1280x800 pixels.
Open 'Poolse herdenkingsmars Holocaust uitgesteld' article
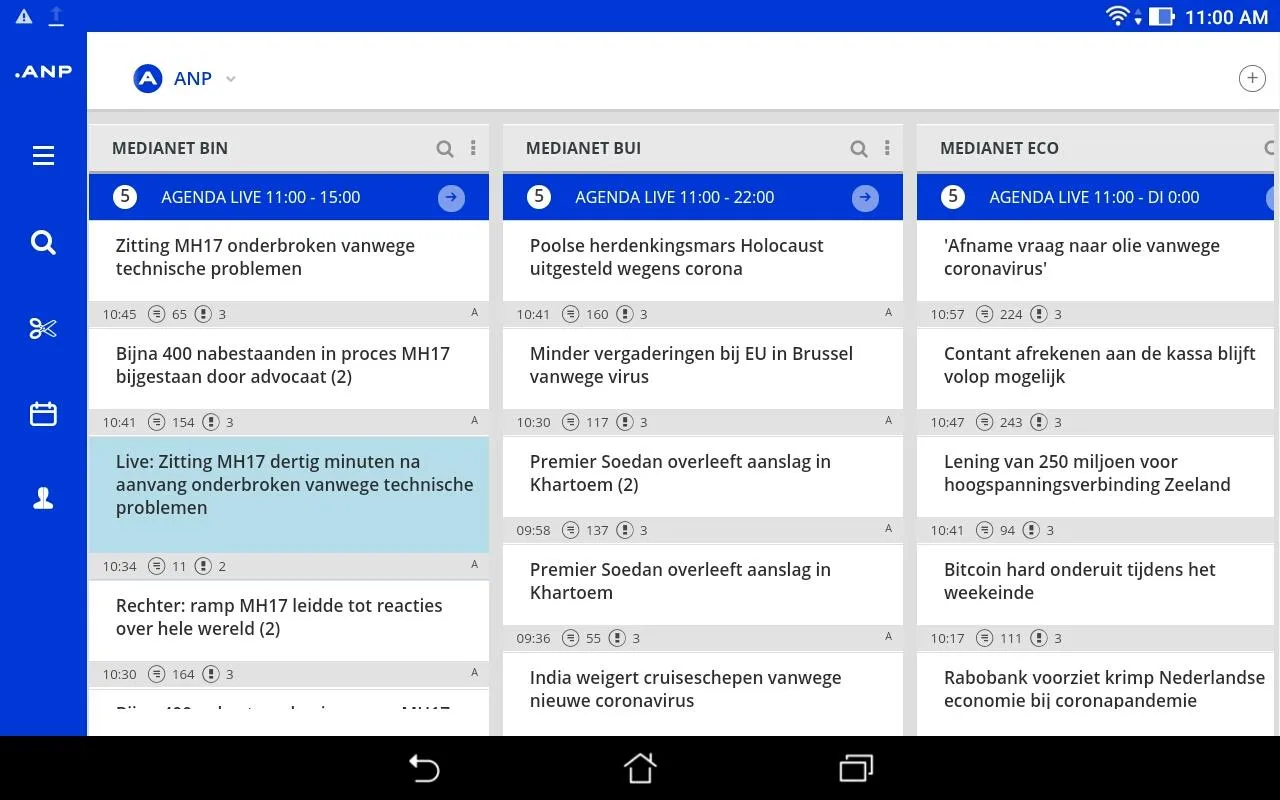pyautogui.click(x=703, y=260)
